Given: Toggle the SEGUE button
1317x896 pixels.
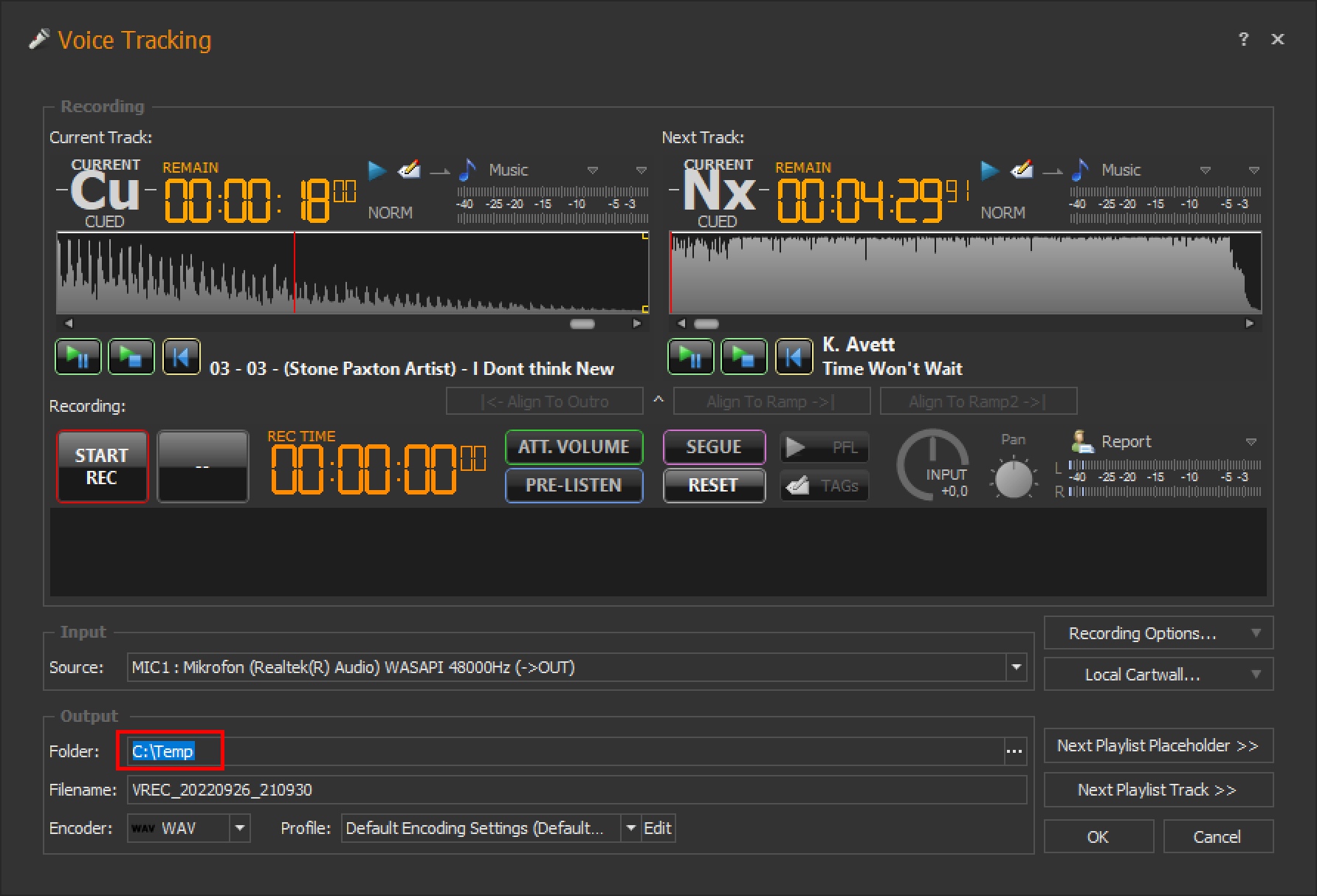Looking at the screenshot, I should 714,447.
